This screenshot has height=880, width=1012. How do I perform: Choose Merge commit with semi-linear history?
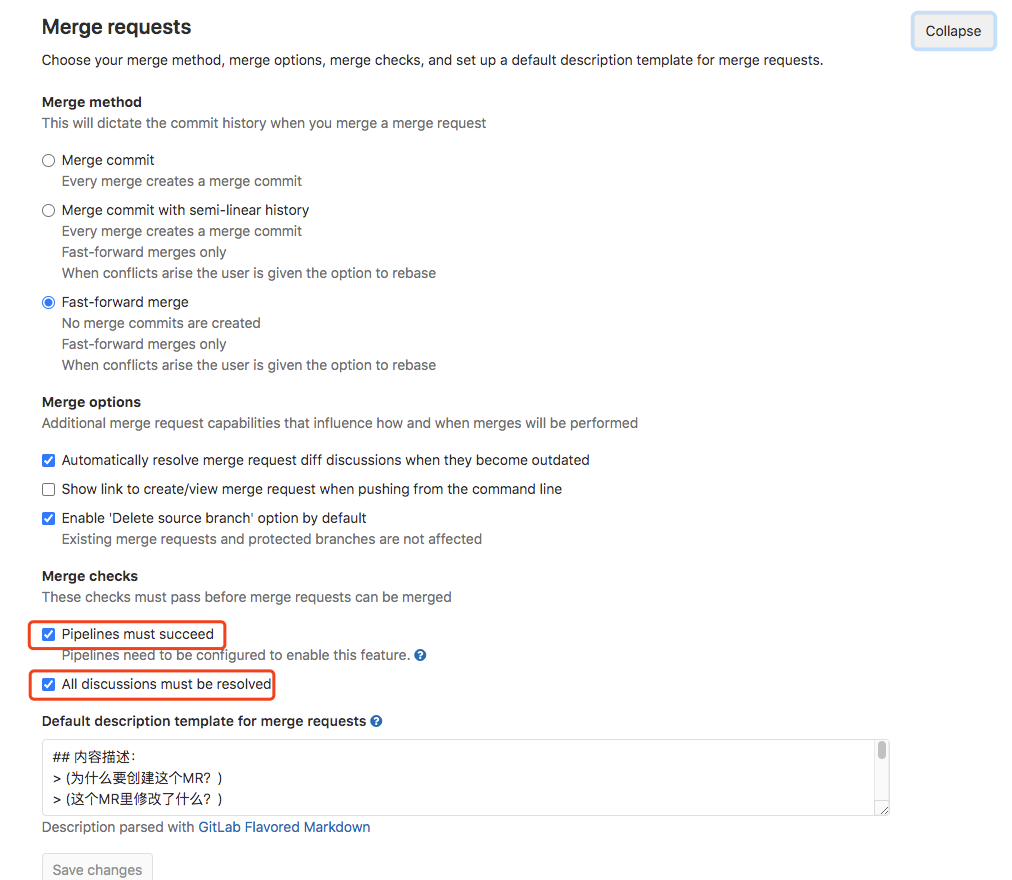pos(48,211)
